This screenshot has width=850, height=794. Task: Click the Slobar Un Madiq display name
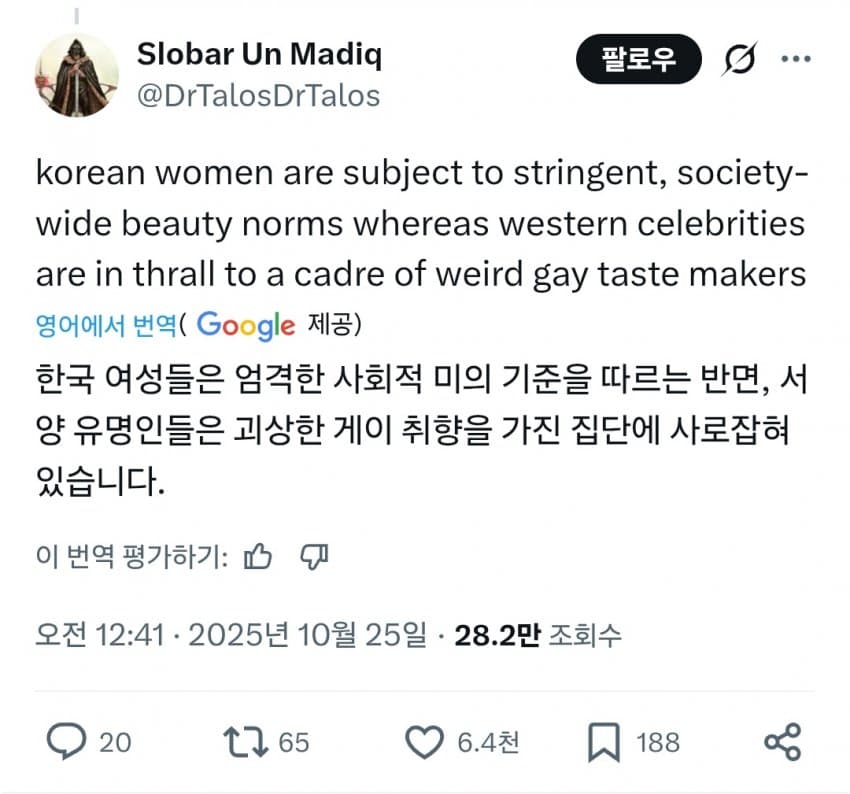point(258,55)
